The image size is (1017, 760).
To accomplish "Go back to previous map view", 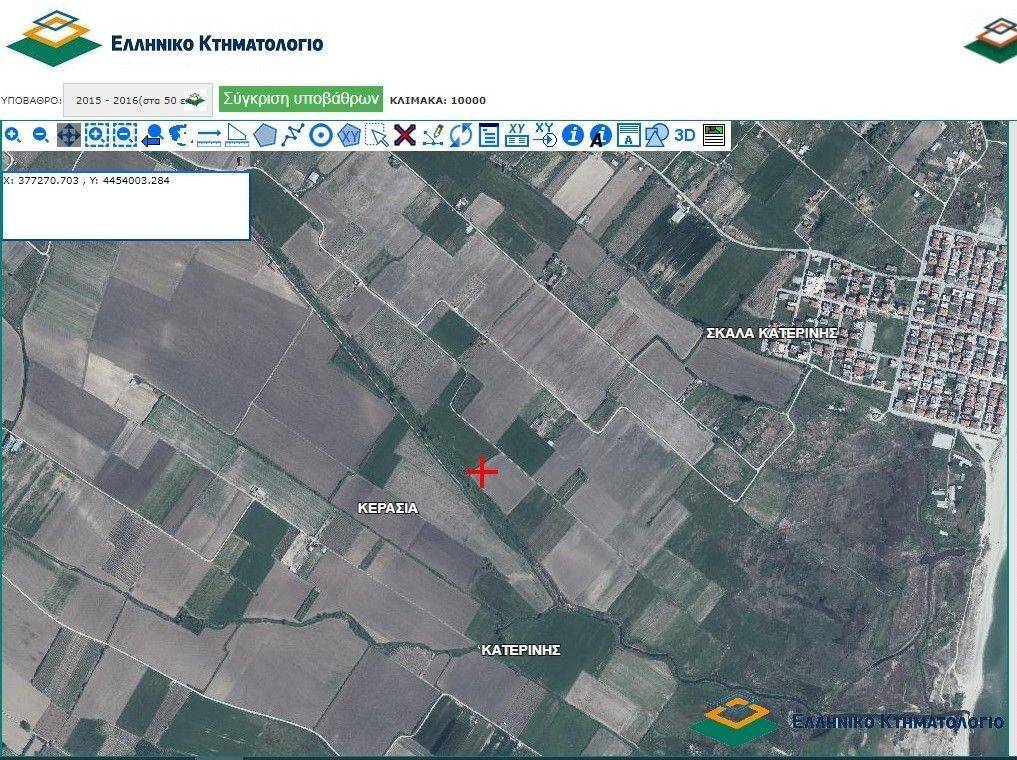I will click(152, 135).
